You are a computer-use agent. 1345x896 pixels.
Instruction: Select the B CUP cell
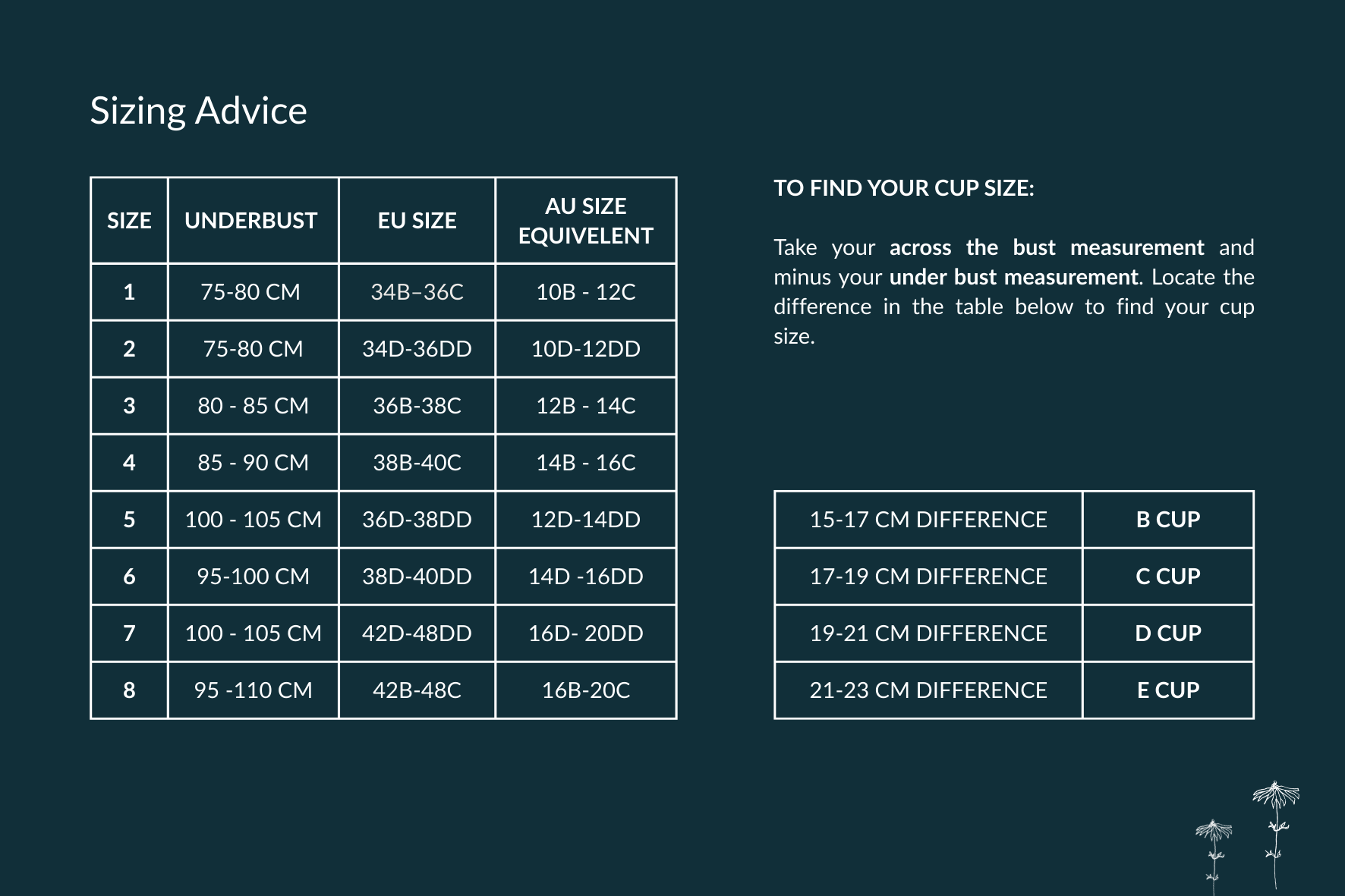(x=1168, y=520)
